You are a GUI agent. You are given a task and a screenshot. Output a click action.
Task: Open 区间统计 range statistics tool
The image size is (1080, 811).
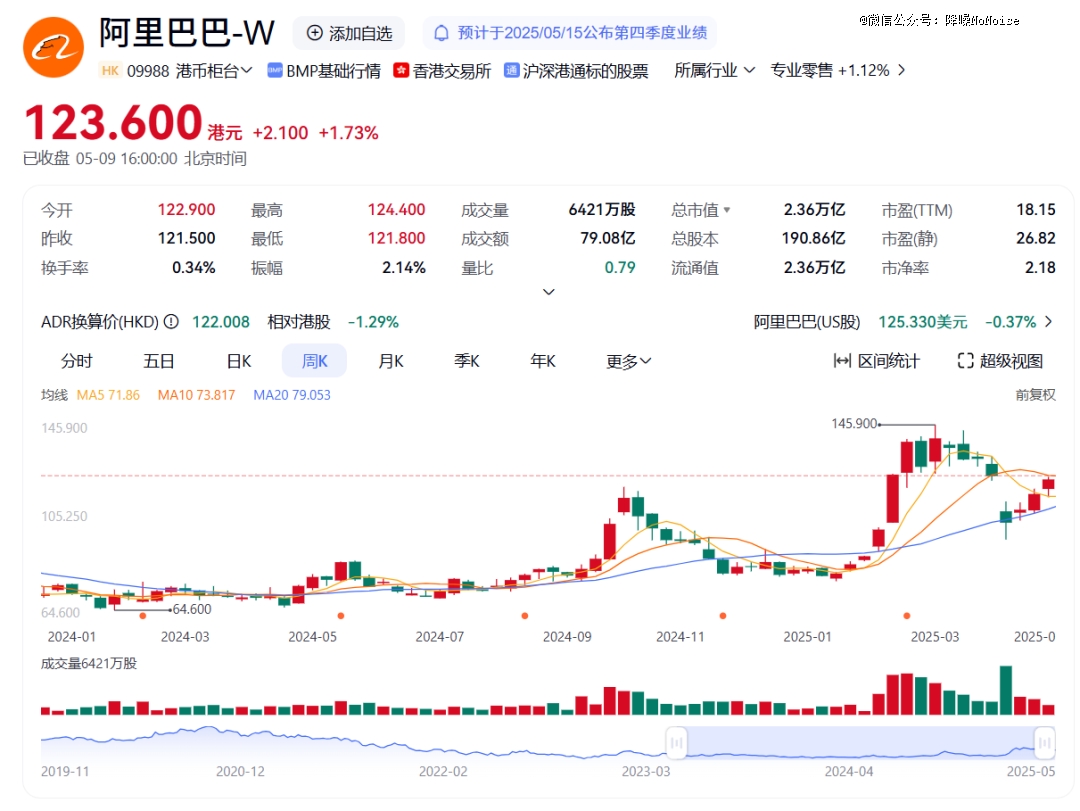[876, 361]
